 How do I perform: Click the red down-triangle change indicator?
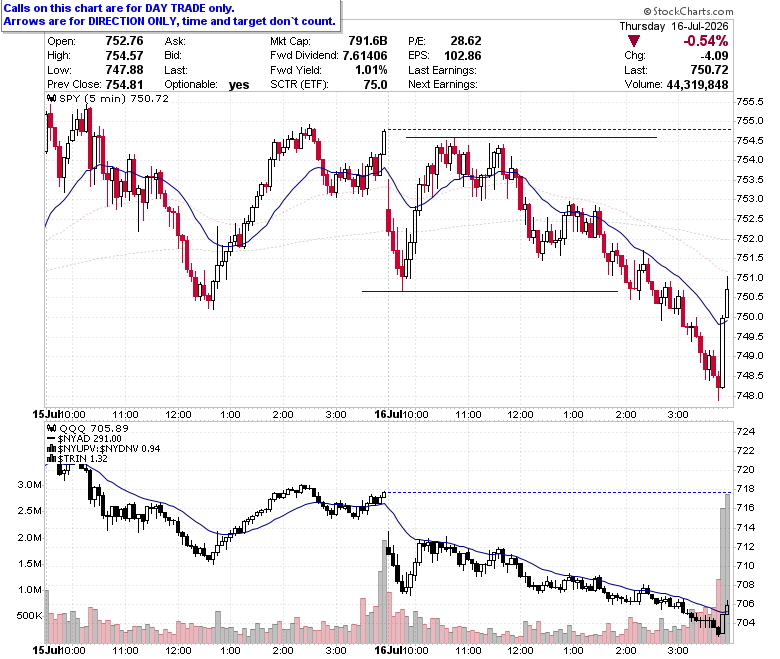pos(633,41)
